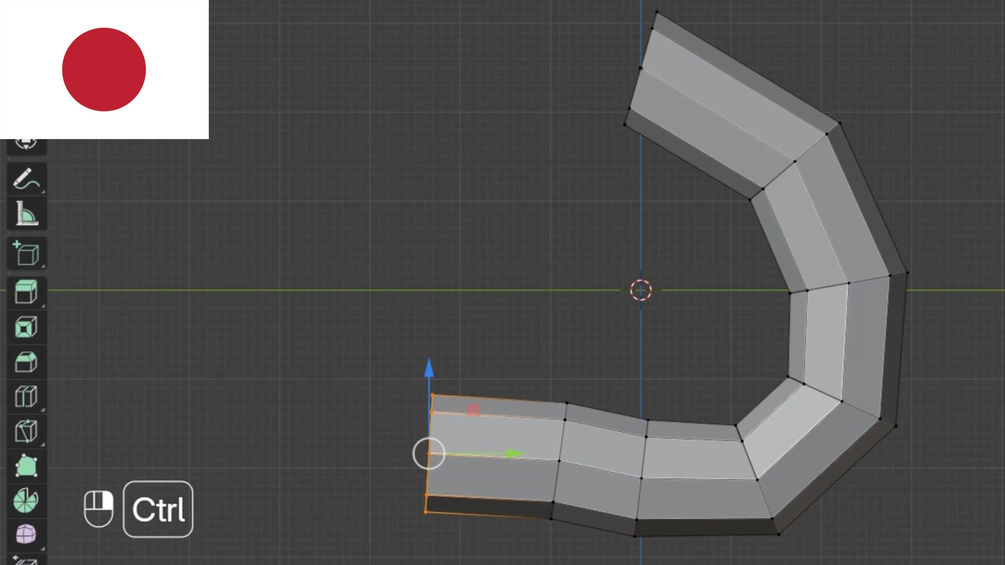Click the green Y-axis gizmo arrow
This screenshot has height=565, width=1005.
click(x=515, y=454)
